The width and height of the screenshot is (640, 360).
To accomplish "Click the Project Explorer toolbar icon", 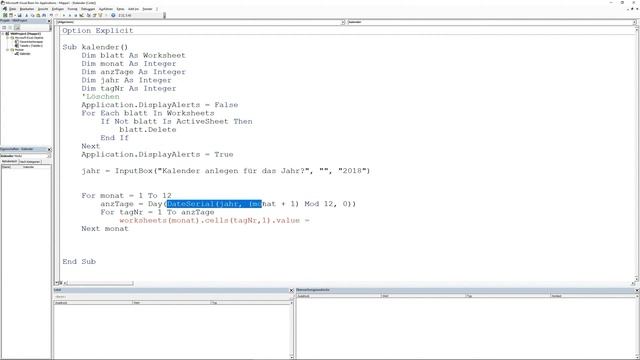I will click(88, 15).
